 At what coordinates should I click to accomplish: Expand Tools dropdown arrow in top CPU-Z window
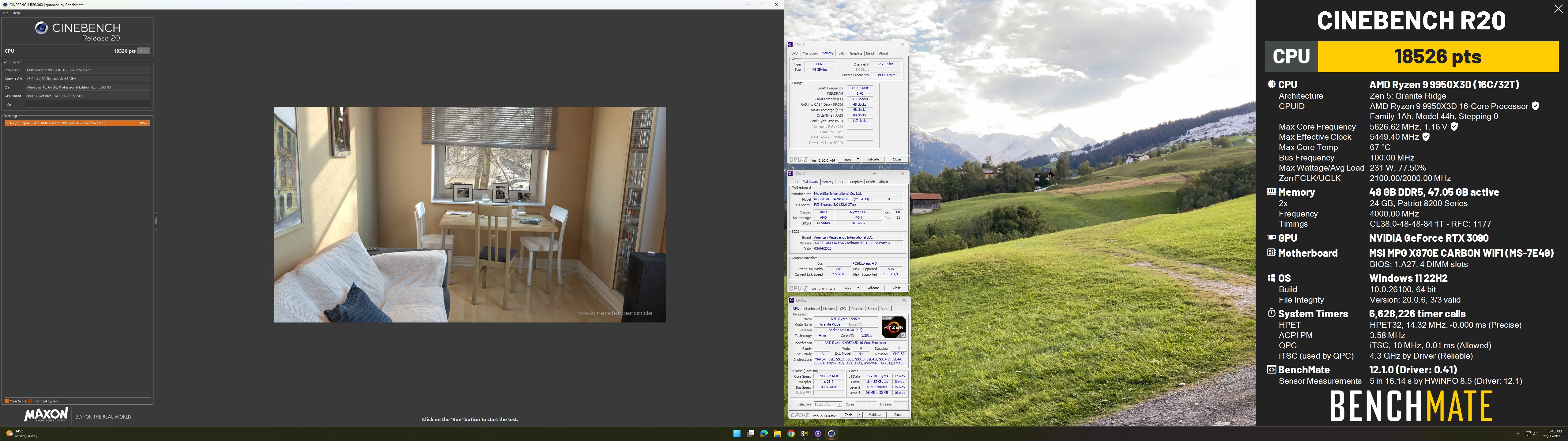[858, 160]
